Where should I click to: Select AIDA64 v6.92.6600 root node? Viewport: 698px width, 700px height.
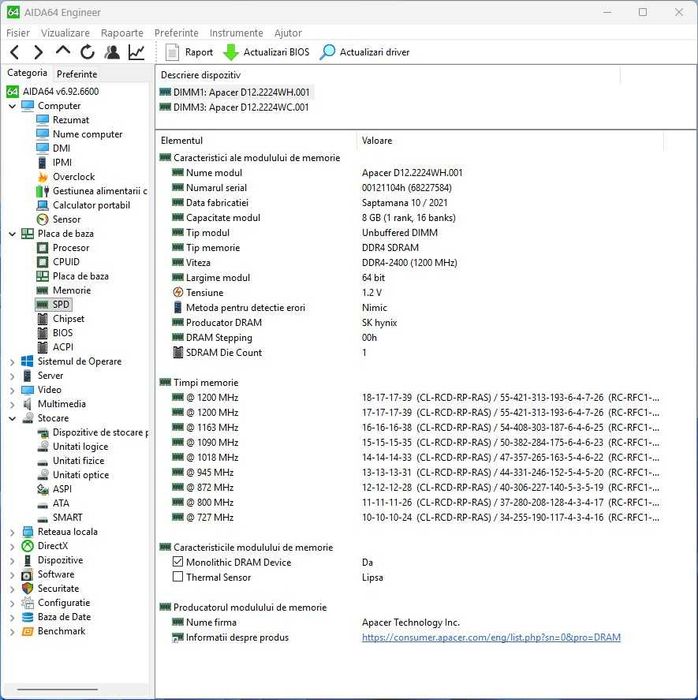pyautogui.click(x=53, y=92)
